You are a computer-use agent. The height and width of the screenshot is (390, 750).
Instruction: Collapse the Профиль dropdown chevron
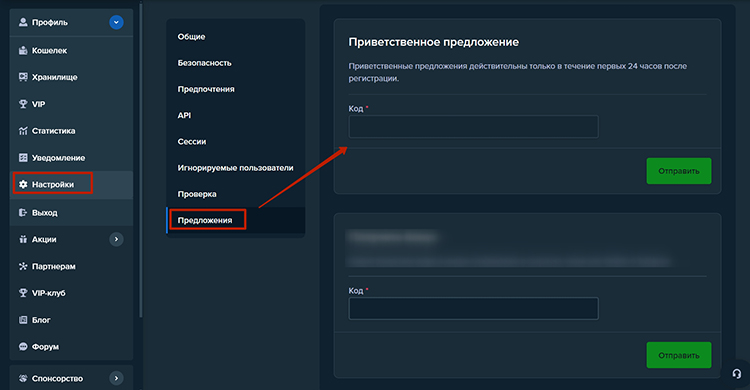(x=116, y=22)
